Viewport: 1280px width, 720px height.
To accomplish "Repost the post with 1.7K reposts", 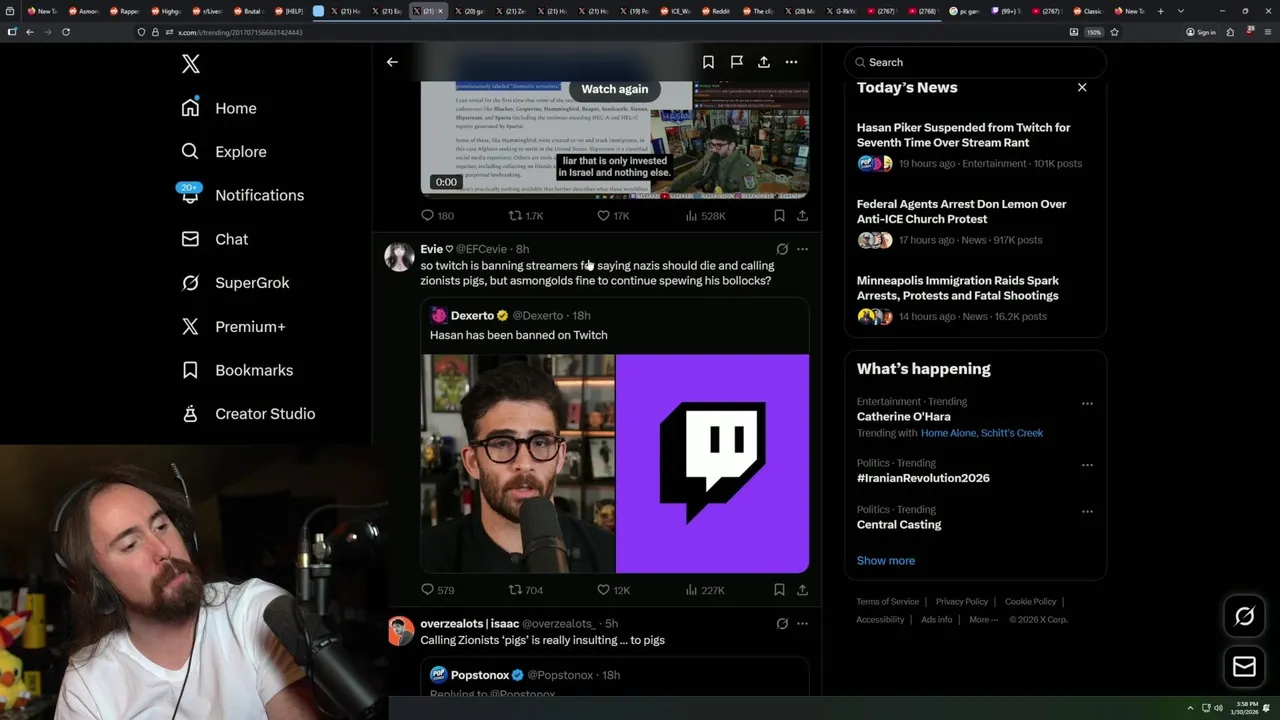I will pos(526,215).
